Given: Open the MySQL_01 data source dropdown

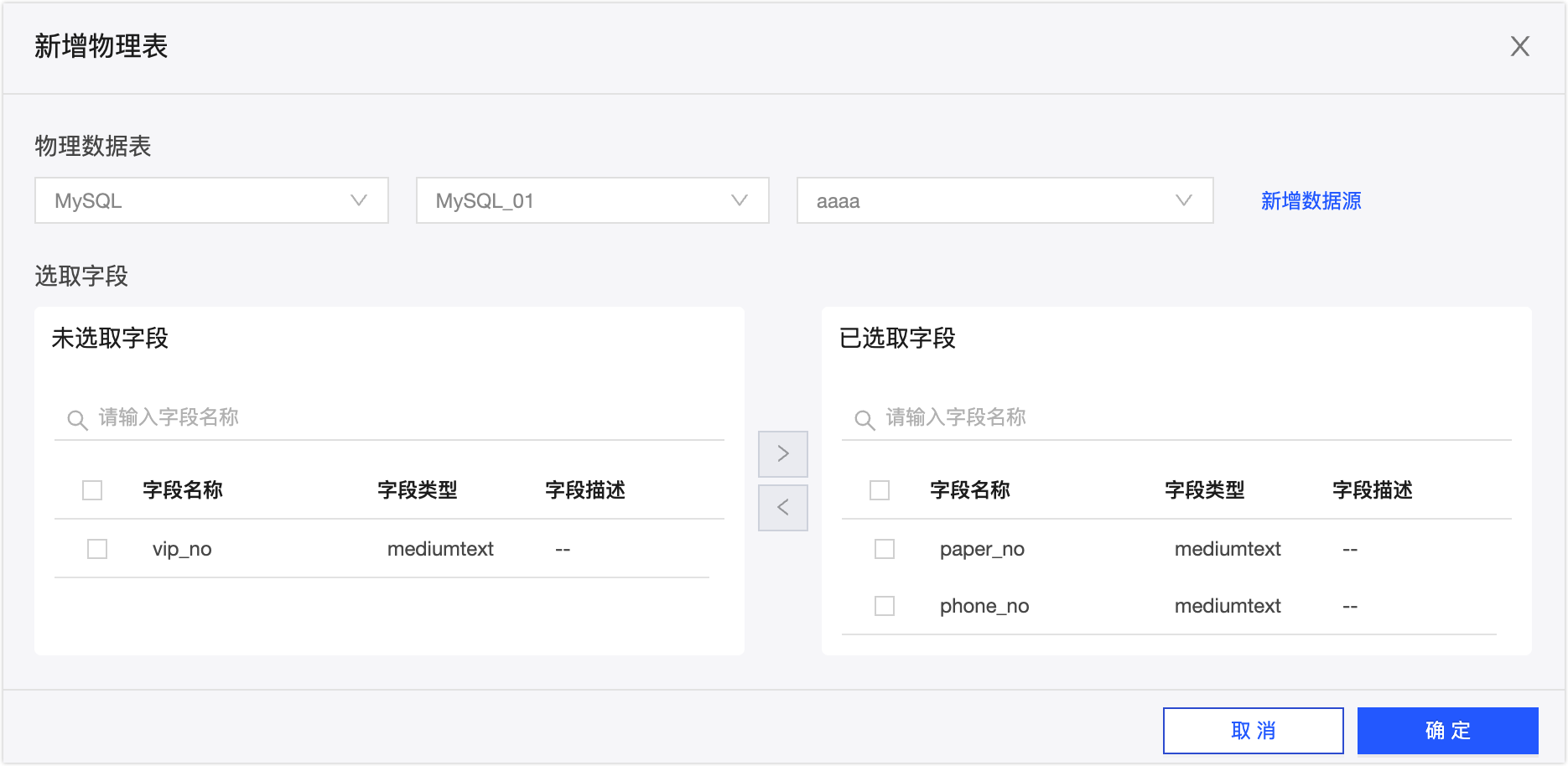Looking at the screenshot, I should click(592, 200).
